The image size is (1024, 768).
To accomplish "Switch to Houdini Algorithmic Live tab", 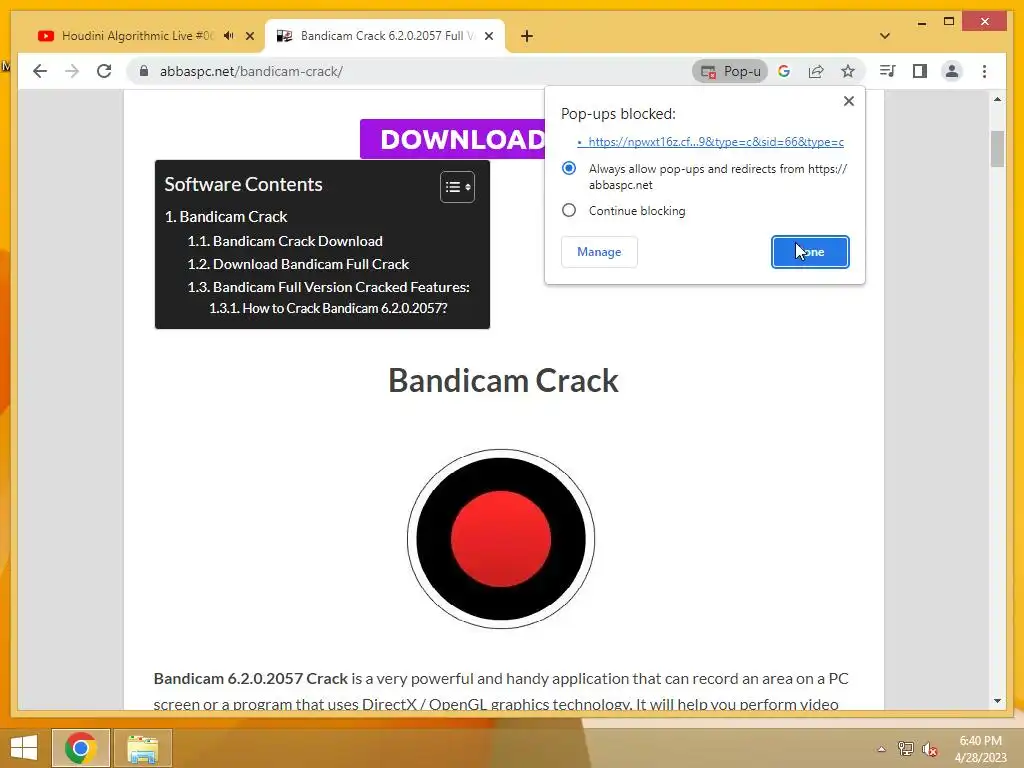I will pyautogui.click(x=137, y=36).
